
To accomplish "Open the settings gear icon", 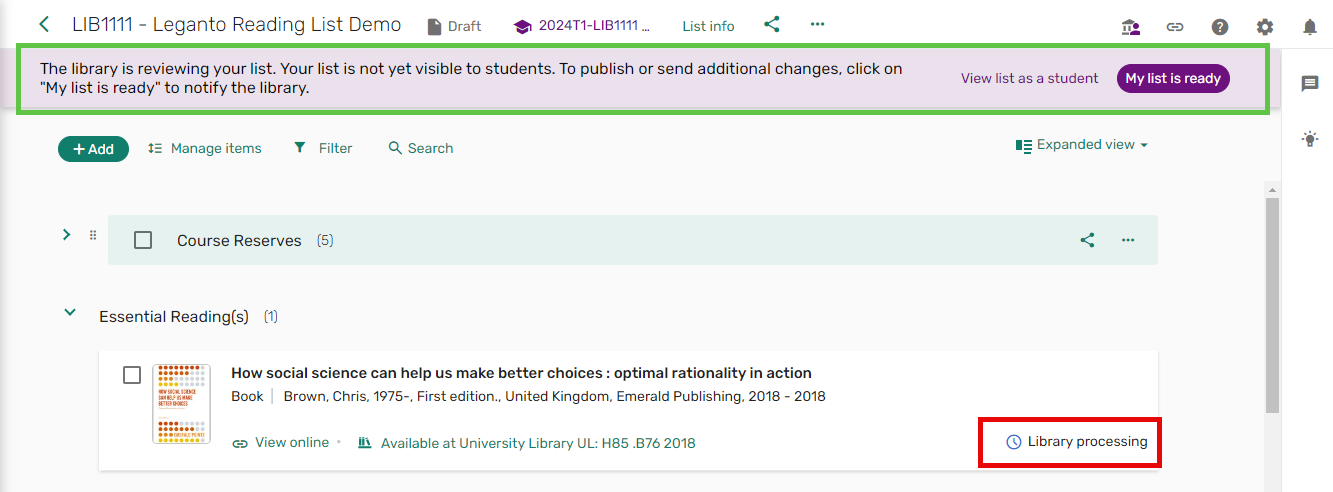I will tap(1265, 27).
